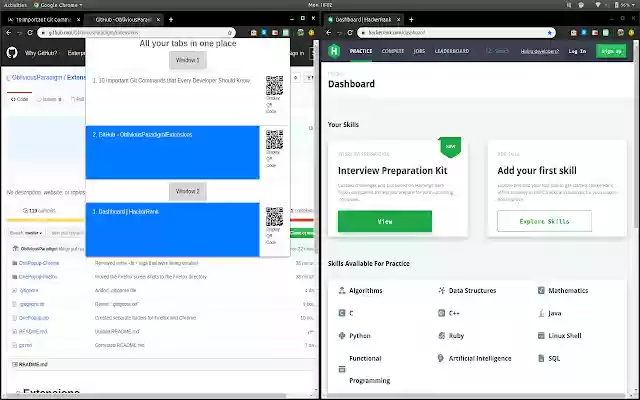
Task: Click the Explore Skills button
Action: coord(544,221)
